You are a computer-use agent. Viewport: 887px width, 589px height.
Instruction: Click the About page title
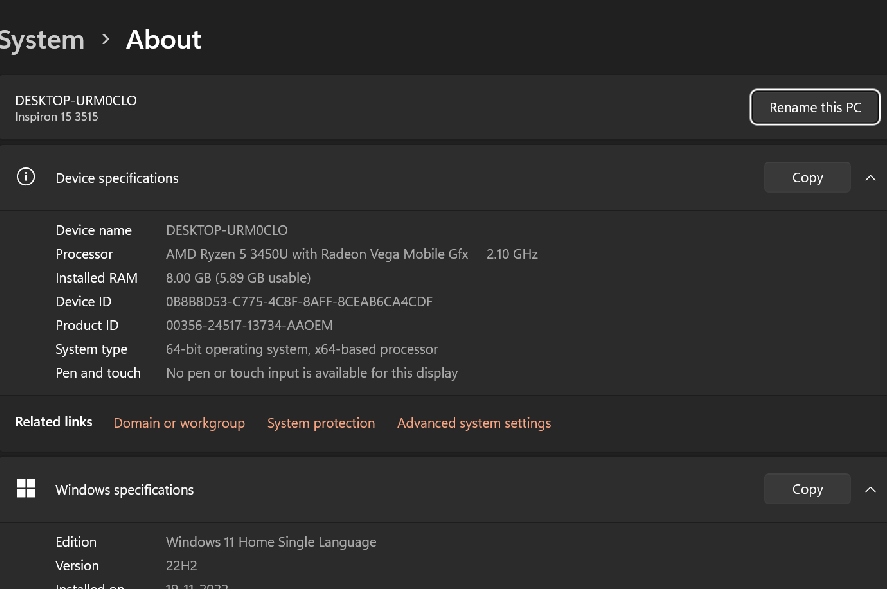[x=163, y=40]
